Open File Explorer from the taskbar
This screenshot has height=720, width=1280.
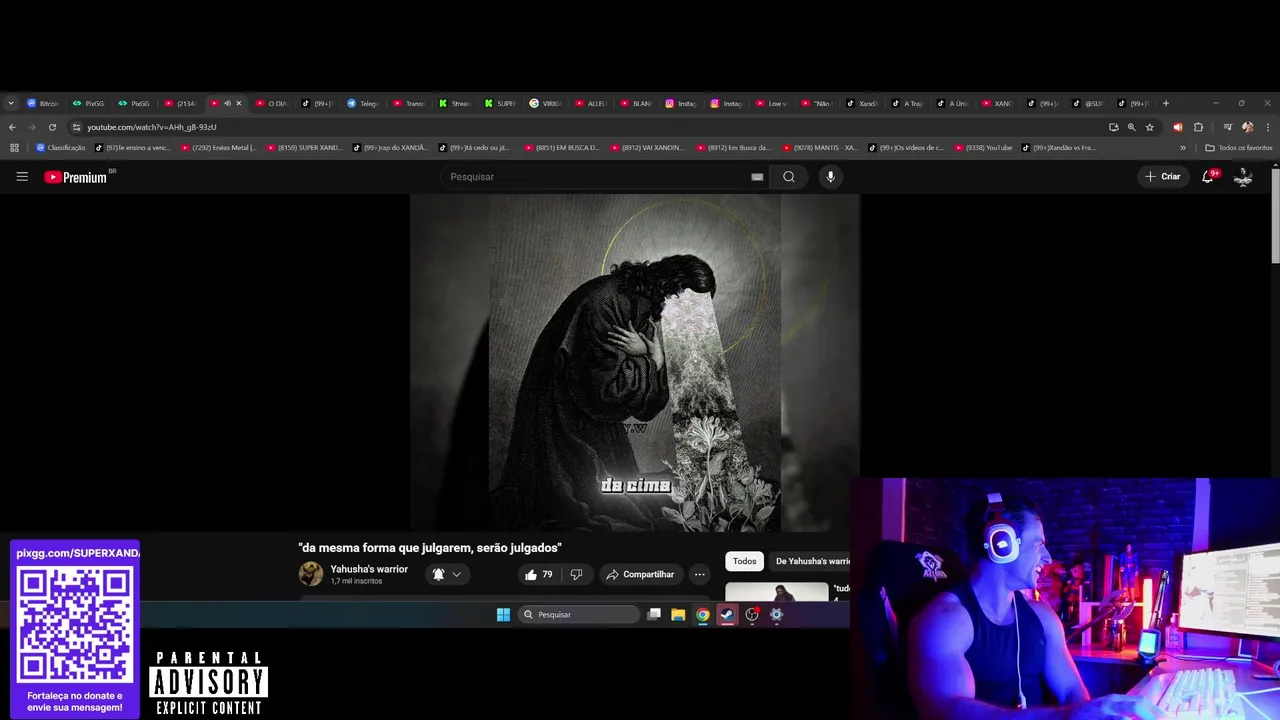[x=678, y=615]
